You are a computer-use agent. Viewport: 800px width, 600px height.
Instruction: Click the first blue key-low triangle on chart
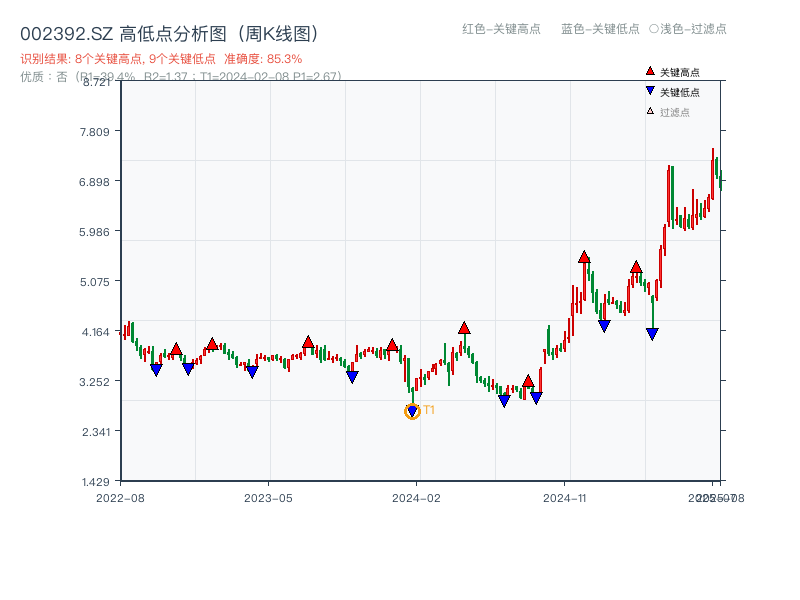click(x=156, y=370)
